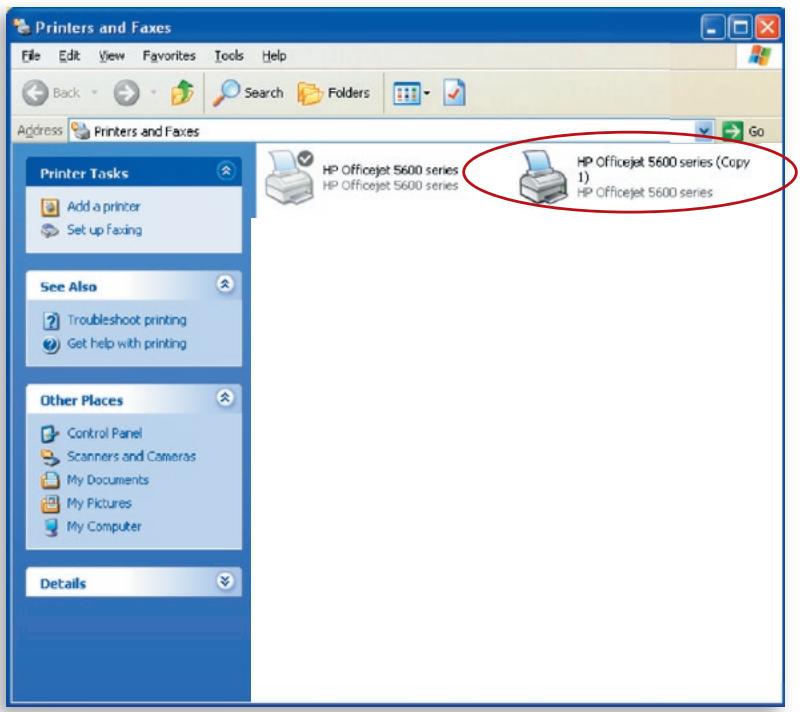Click the HP Officejet 5600 series (Copy 1) name
The image size is (801, 712).
coord(663,169)
